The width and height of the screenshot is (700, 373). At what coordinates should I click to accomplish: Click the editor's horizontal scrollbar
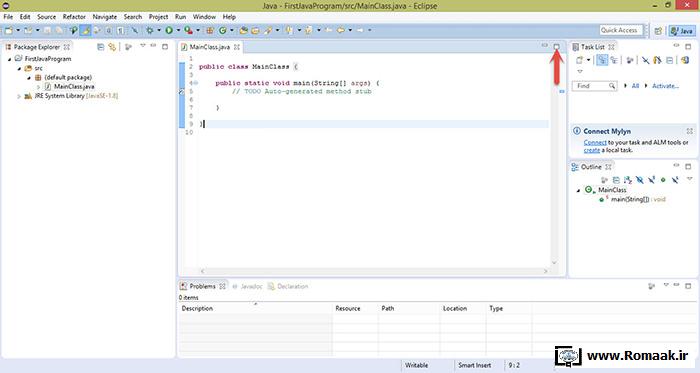[374, 271]
